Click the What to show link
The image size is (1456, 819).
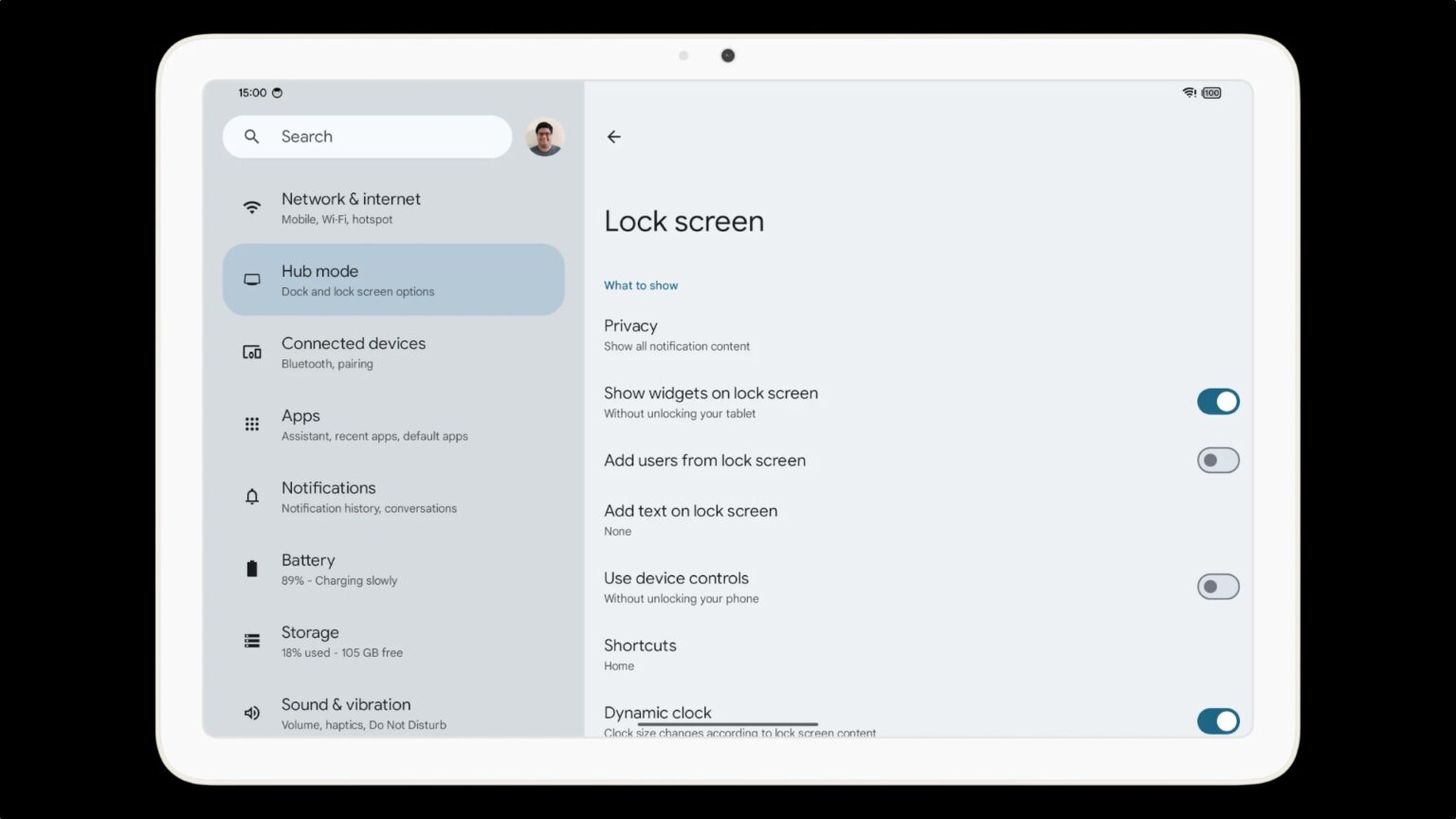[641, 284]
